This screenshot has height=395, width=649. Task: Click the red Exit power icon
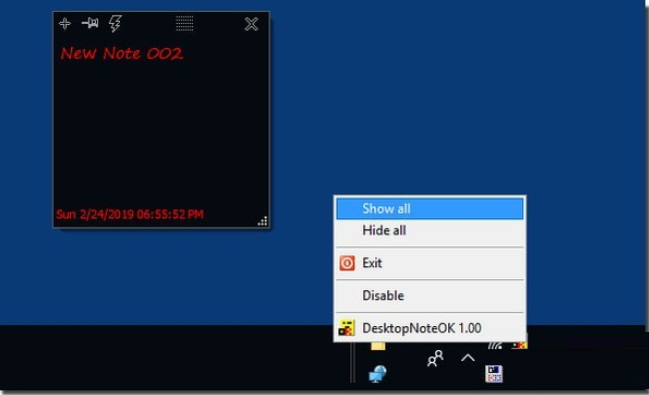tap(347, 263)
